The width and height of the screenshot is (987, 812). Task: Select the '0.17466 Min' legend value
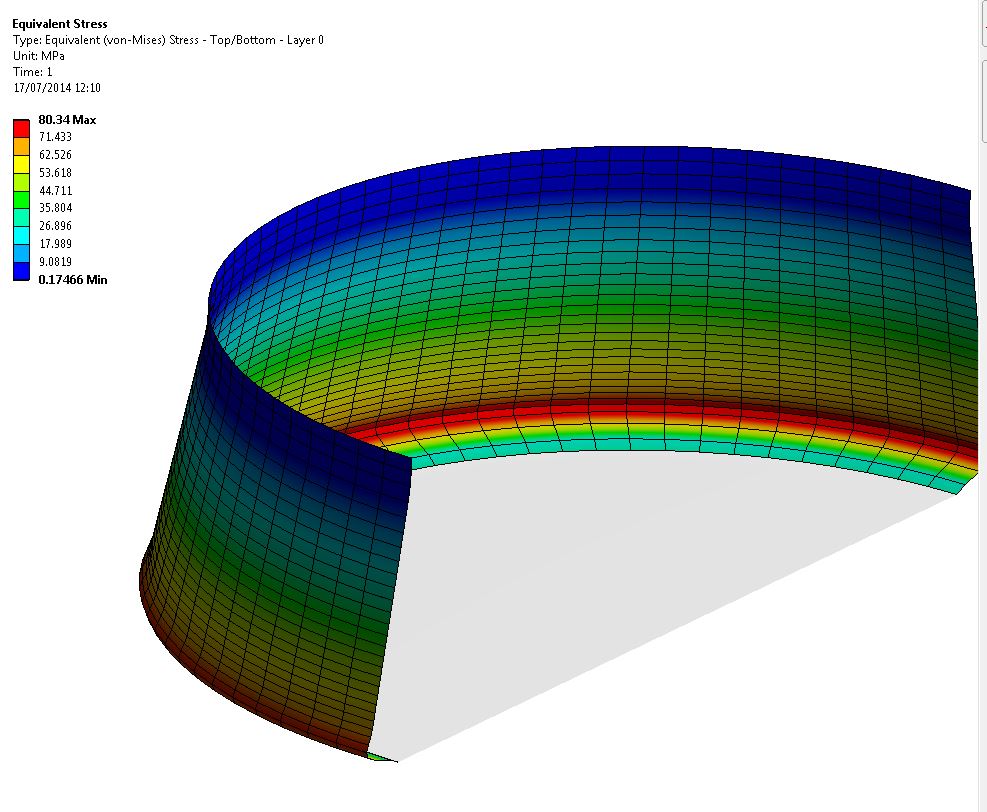click(x=73, y=279)
